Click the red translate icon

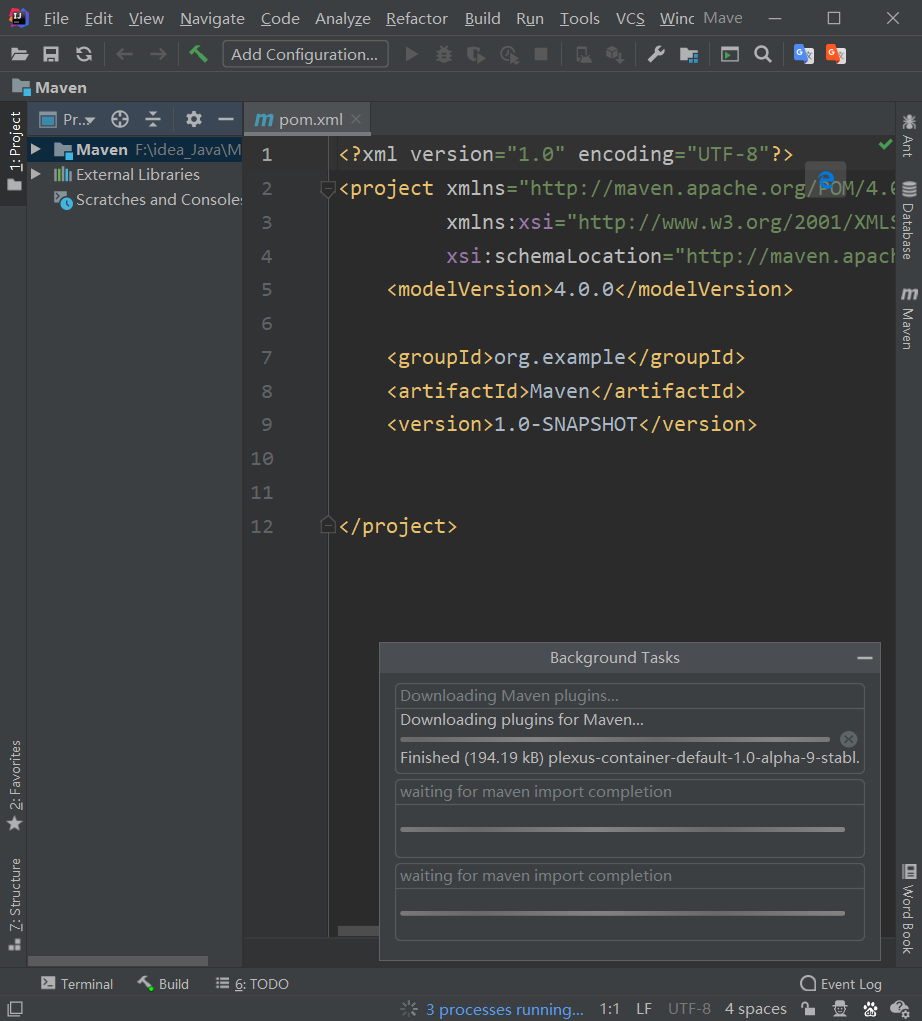click(835, 54)
